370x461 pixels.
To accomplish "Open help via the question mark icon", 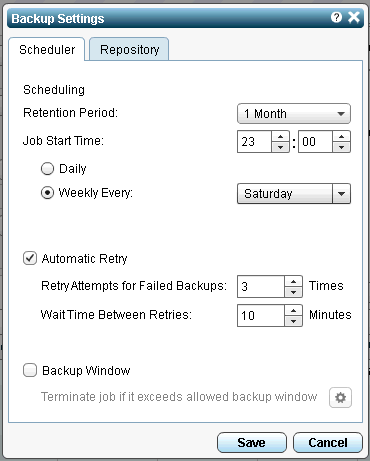I will coord(336,17).
